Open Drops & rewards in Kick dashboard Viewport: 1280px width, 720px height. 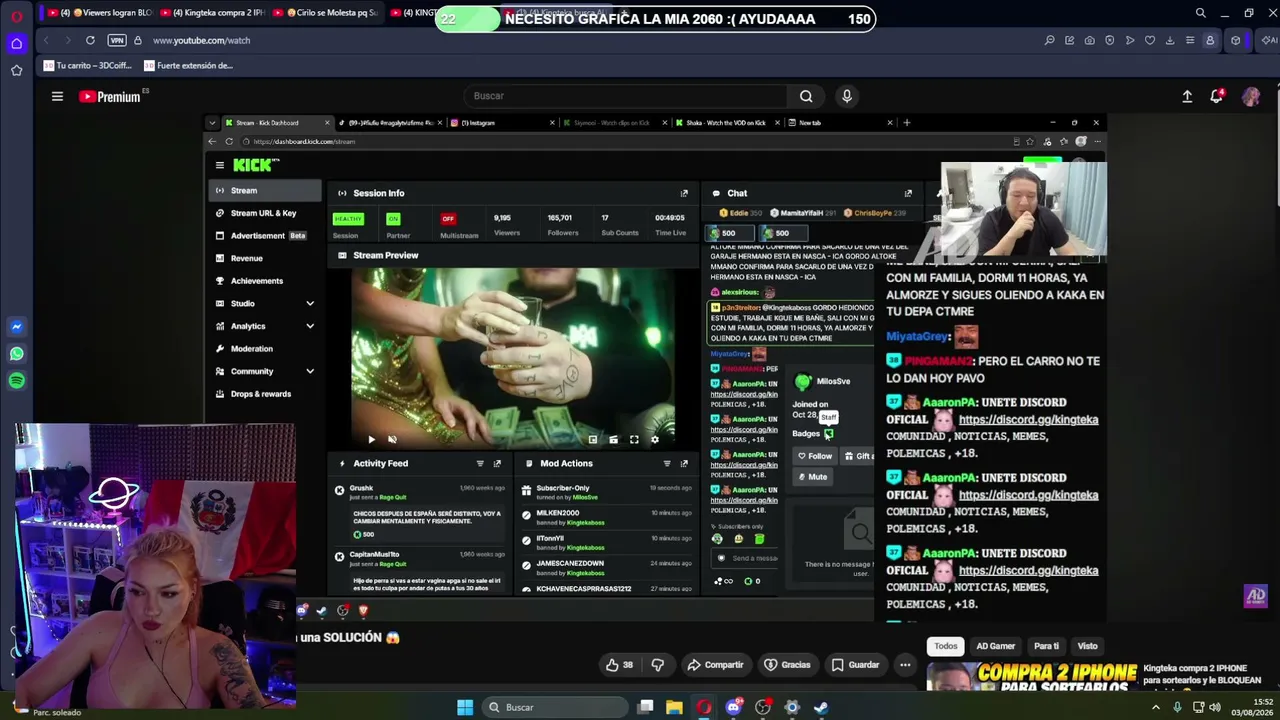(x=265, y=394)
